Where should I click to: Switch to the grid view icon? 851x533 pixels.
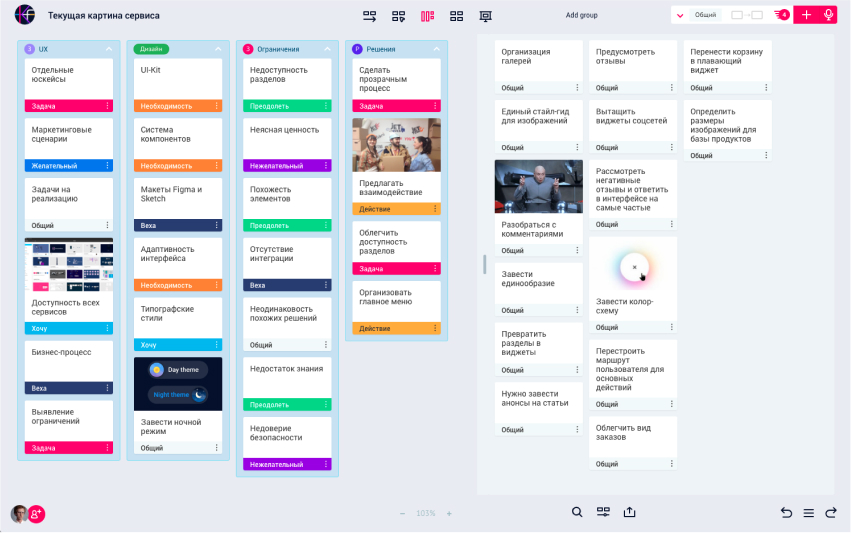point(456,16)
